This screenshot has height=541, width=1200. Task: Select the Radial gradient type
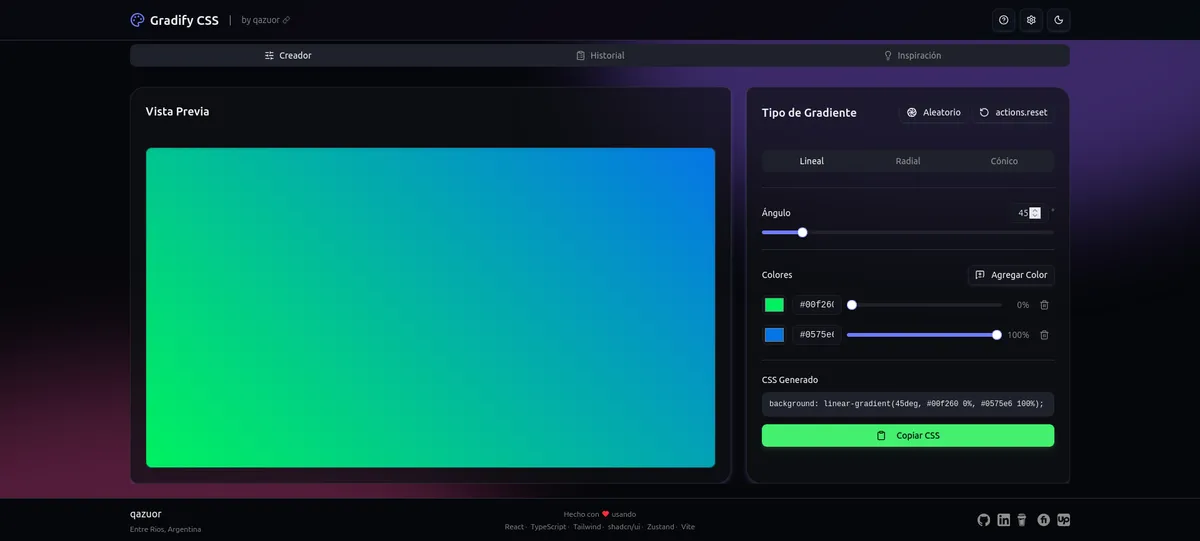click(908, 161)
